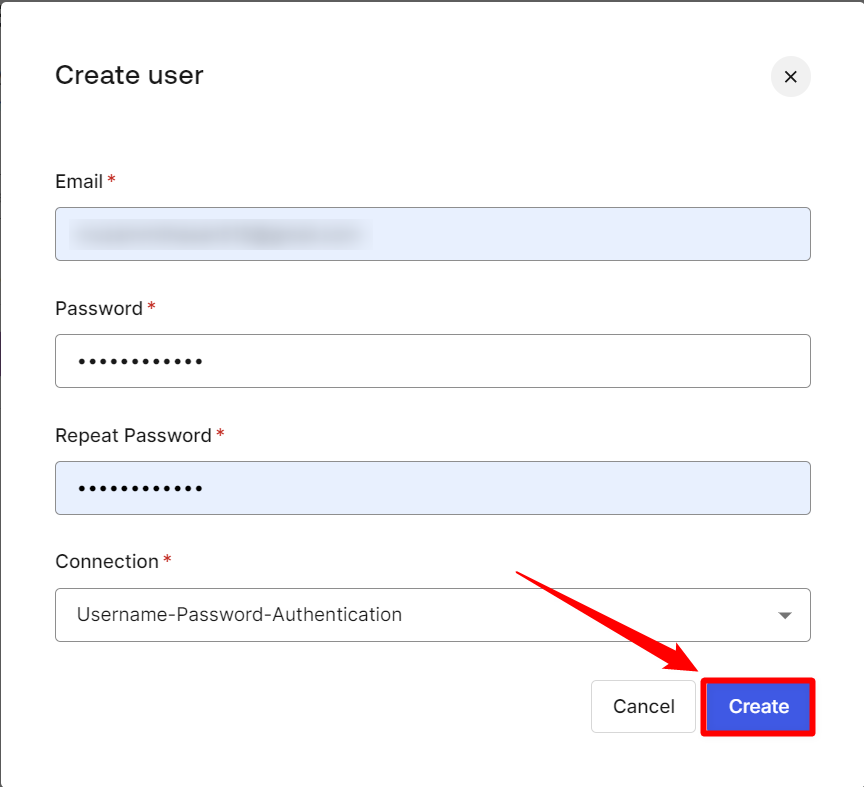Click masked dots in Repeat Password field
864x787 pixels.
tap(140, 489)
